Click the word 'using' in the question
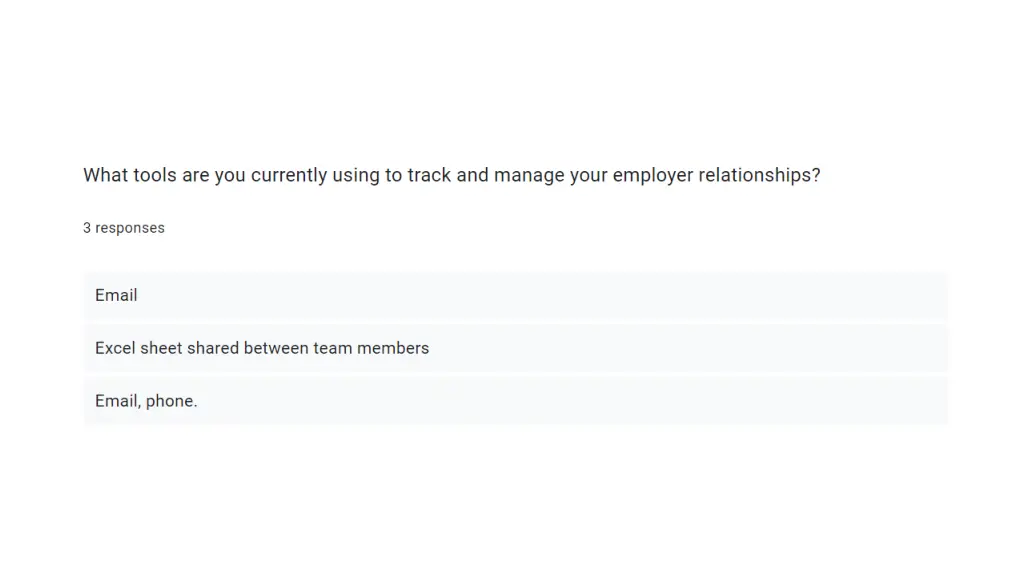 click(x=356, y=176)
